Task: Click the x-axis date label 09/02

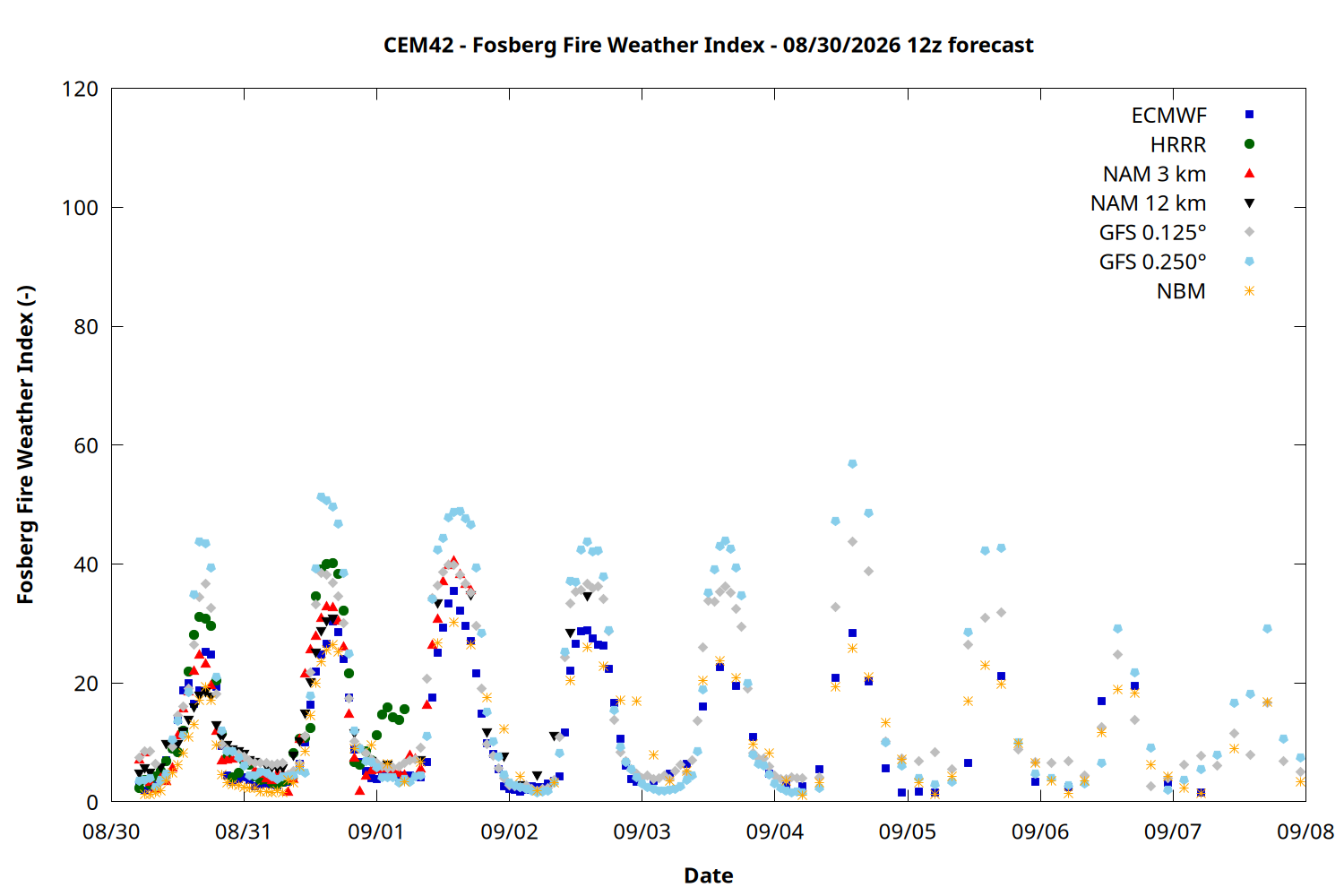Action: tap(509, 831)
